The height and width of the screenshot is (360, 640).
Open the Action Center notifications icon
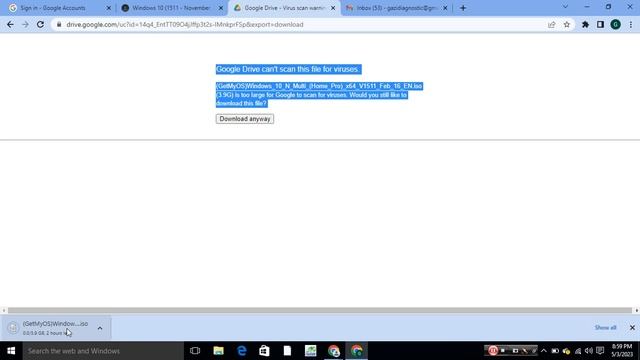pyautogui.click(x=600, y=351)
